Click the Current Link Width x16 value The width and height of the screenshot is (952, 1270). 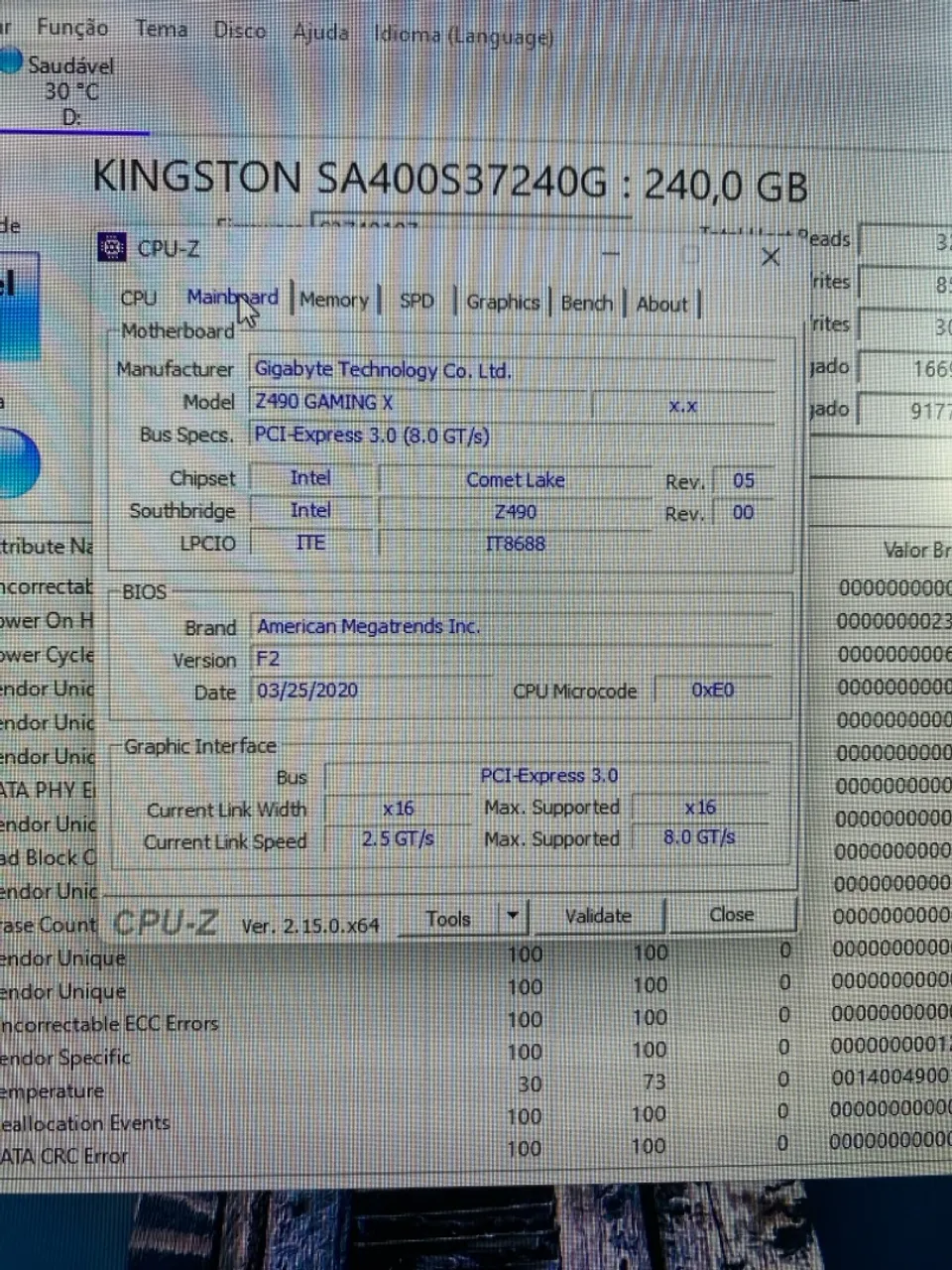[399, 809]
